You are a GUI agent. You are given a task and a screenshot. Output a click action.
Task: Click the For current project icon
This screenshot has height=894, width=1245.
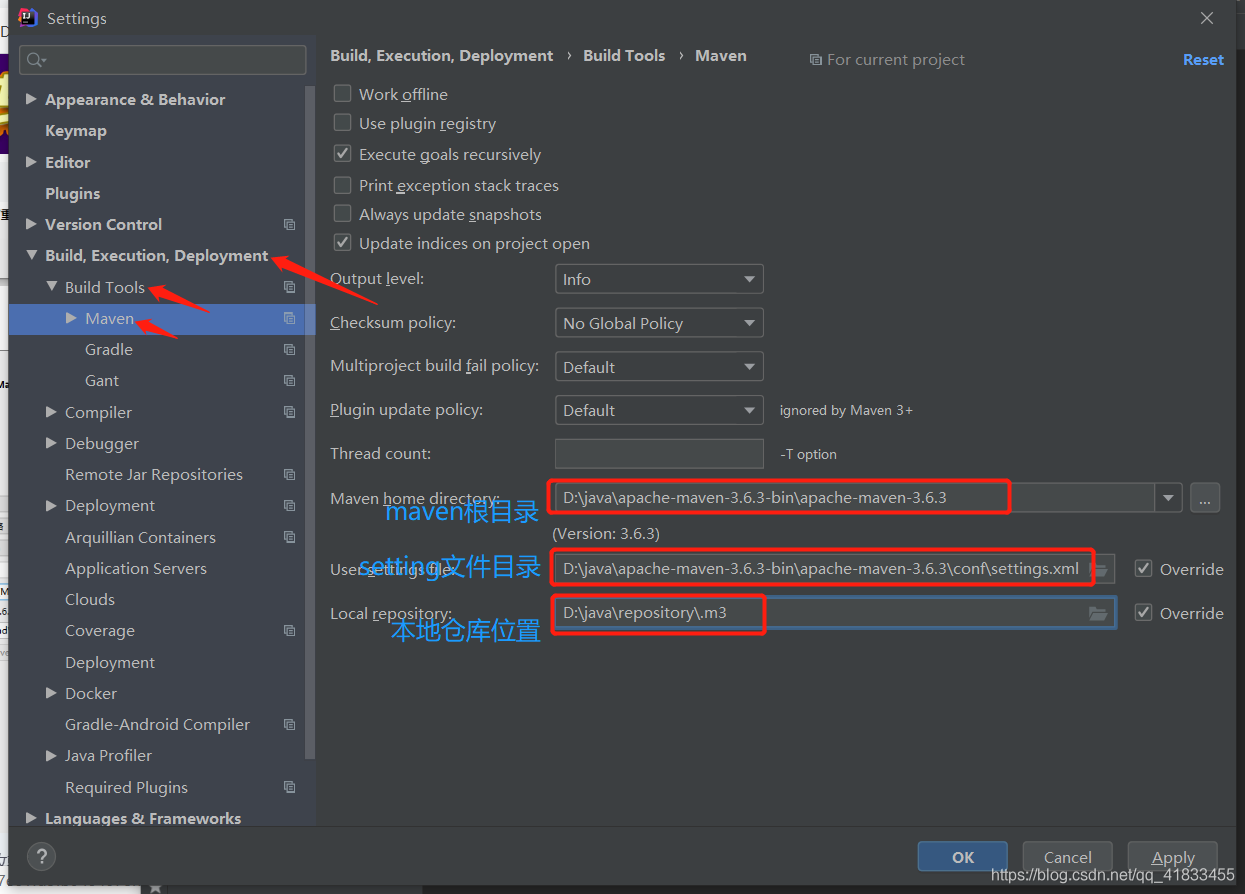click(x=816, y=60)
